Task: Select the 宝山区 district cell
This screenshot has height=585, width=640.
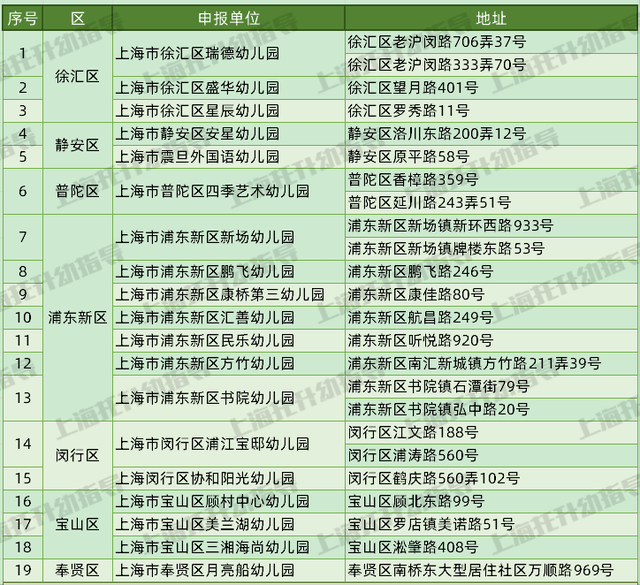Action: tap(78, 523)
